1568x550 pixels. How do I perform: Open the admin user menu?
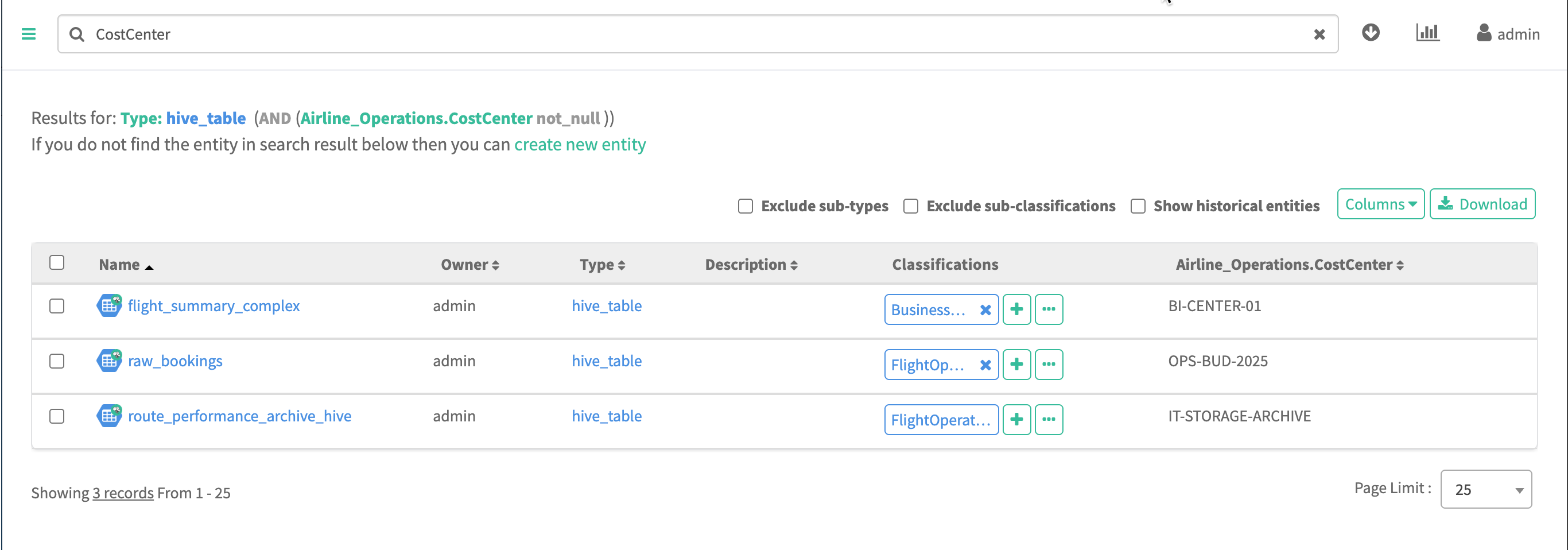click(x=1508, y=34)
